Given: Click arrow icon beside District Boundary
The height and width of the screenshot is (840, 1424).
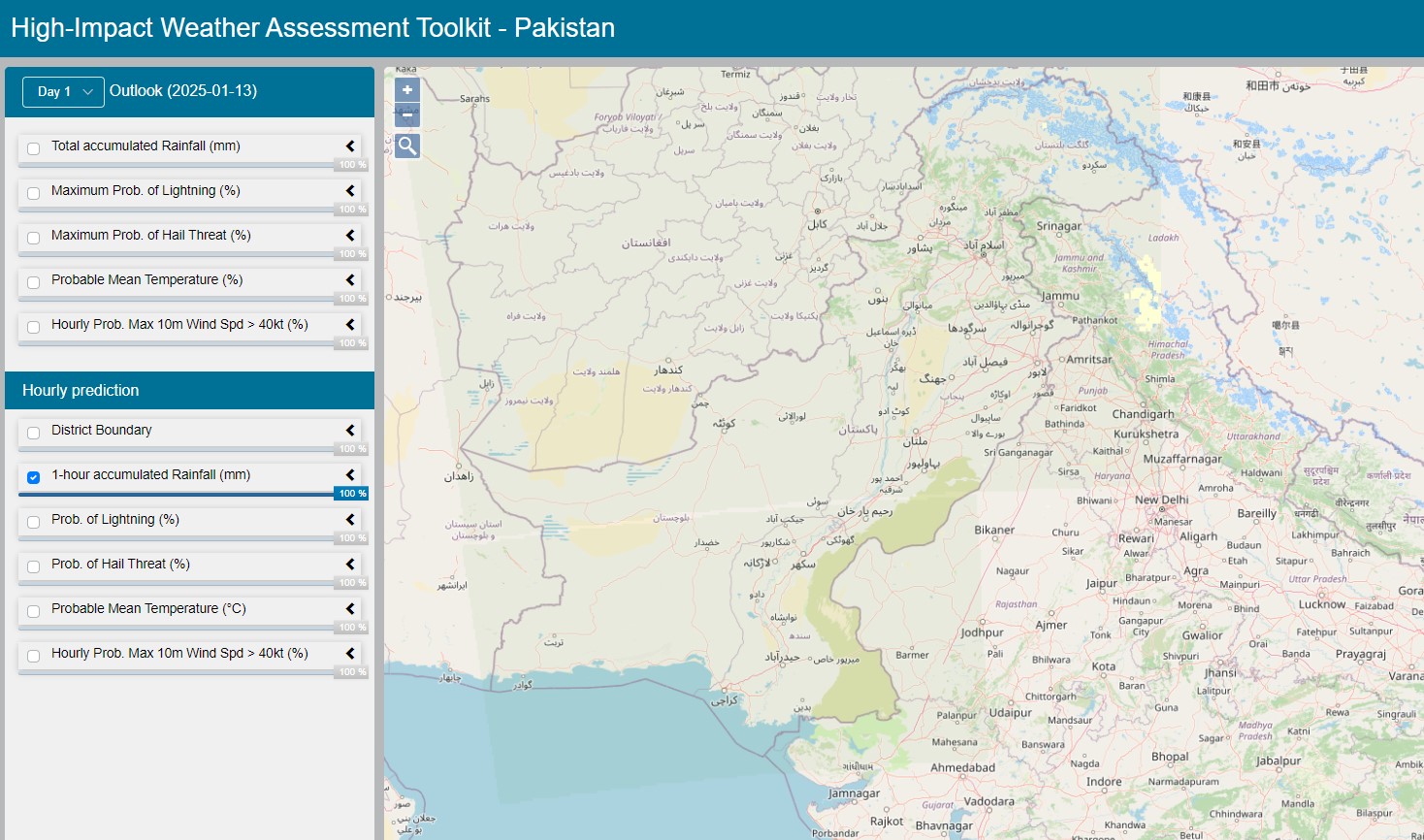Looking at the screenshot, I should tap(350, 431).
